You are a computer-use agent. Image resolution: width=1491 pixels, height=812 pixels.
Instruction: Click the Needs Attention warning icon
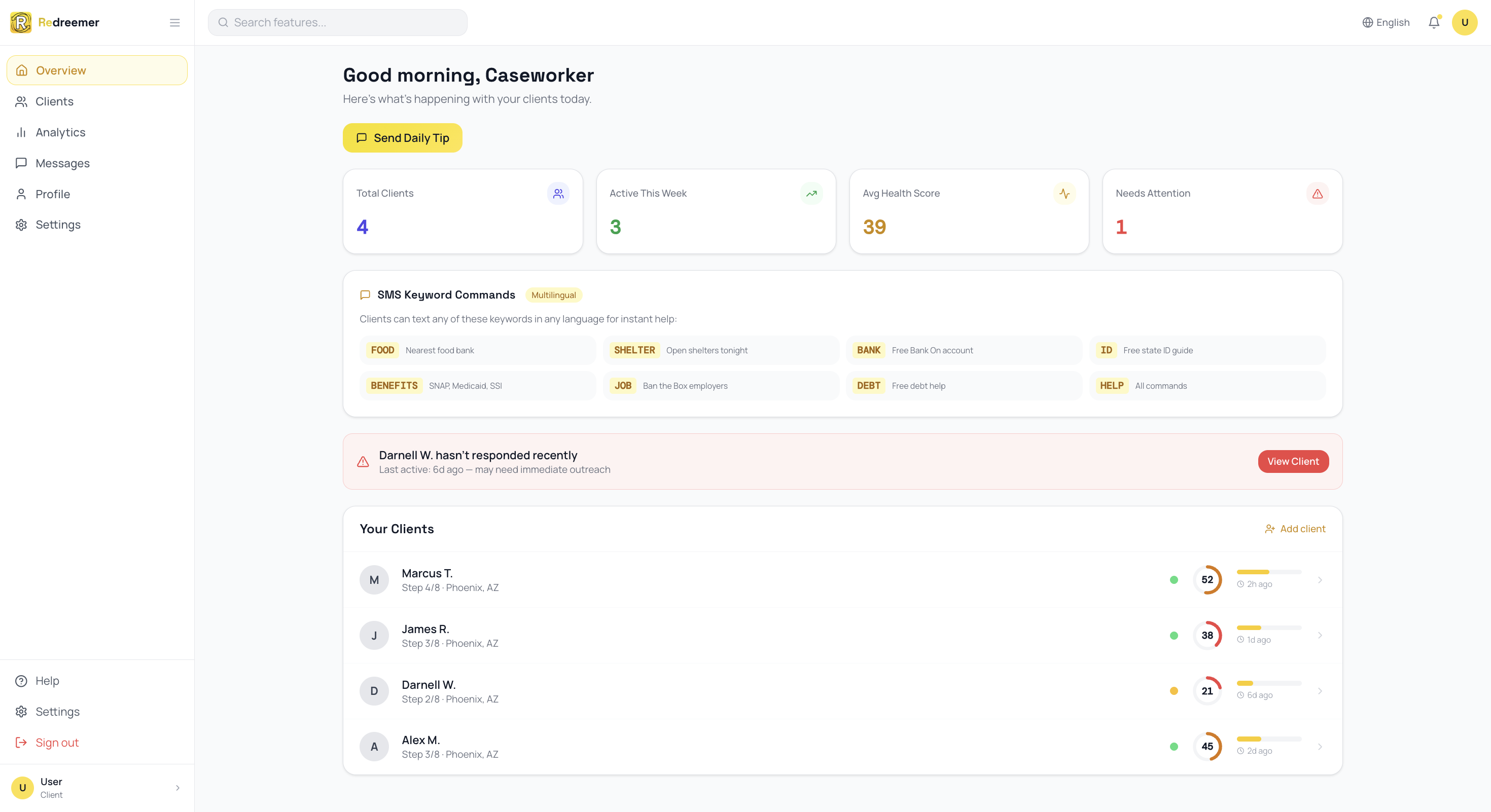pos(1318,194)
